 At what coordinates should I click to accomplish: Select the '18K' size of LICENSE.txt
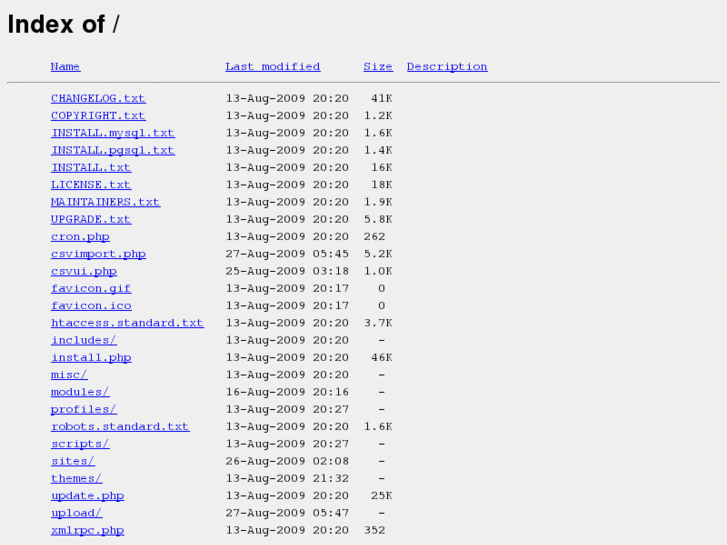pos(382,185)
